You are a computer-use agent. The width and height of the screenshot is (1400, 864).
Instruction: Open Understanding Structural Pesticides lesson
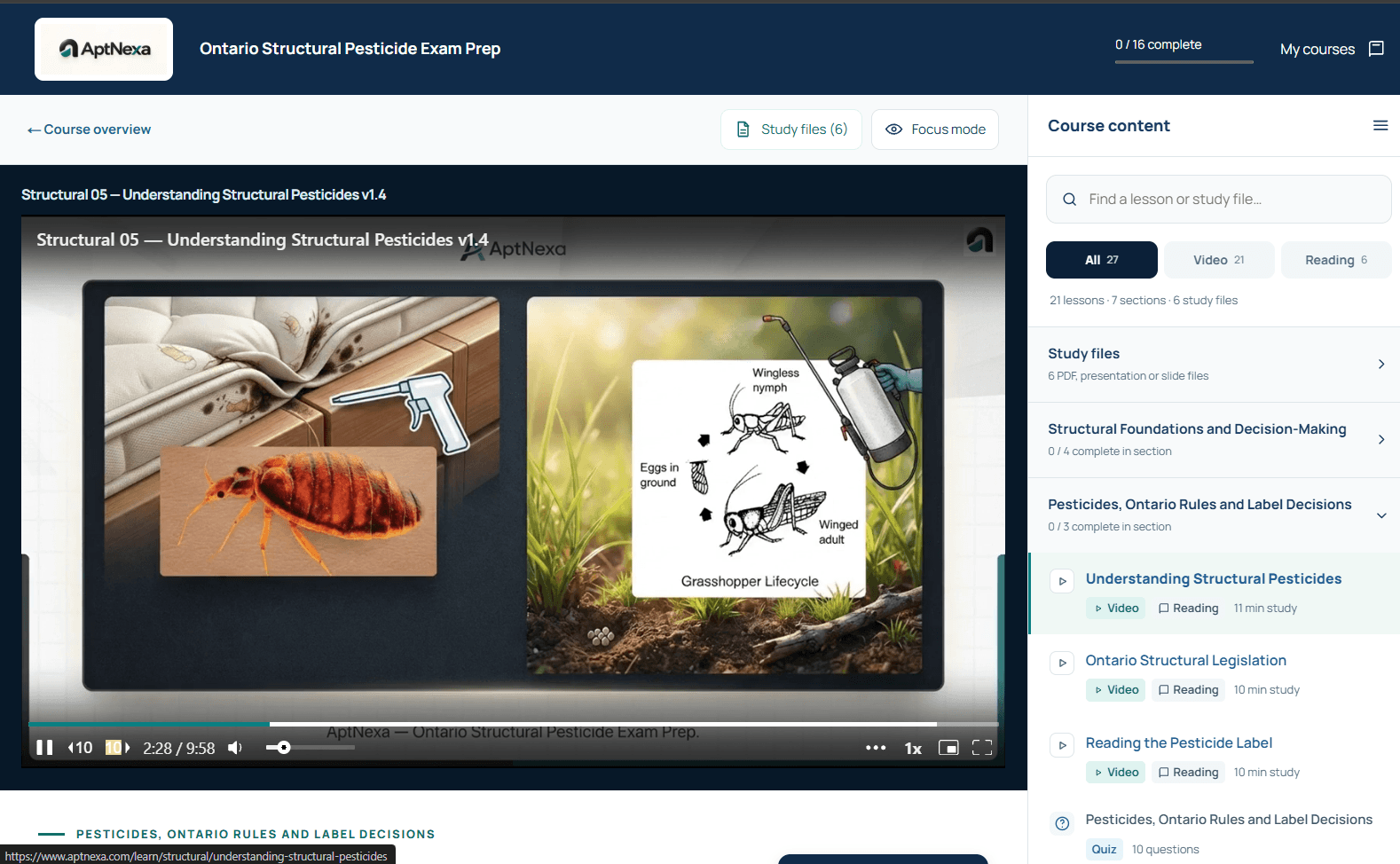[x=1214, y=578]
